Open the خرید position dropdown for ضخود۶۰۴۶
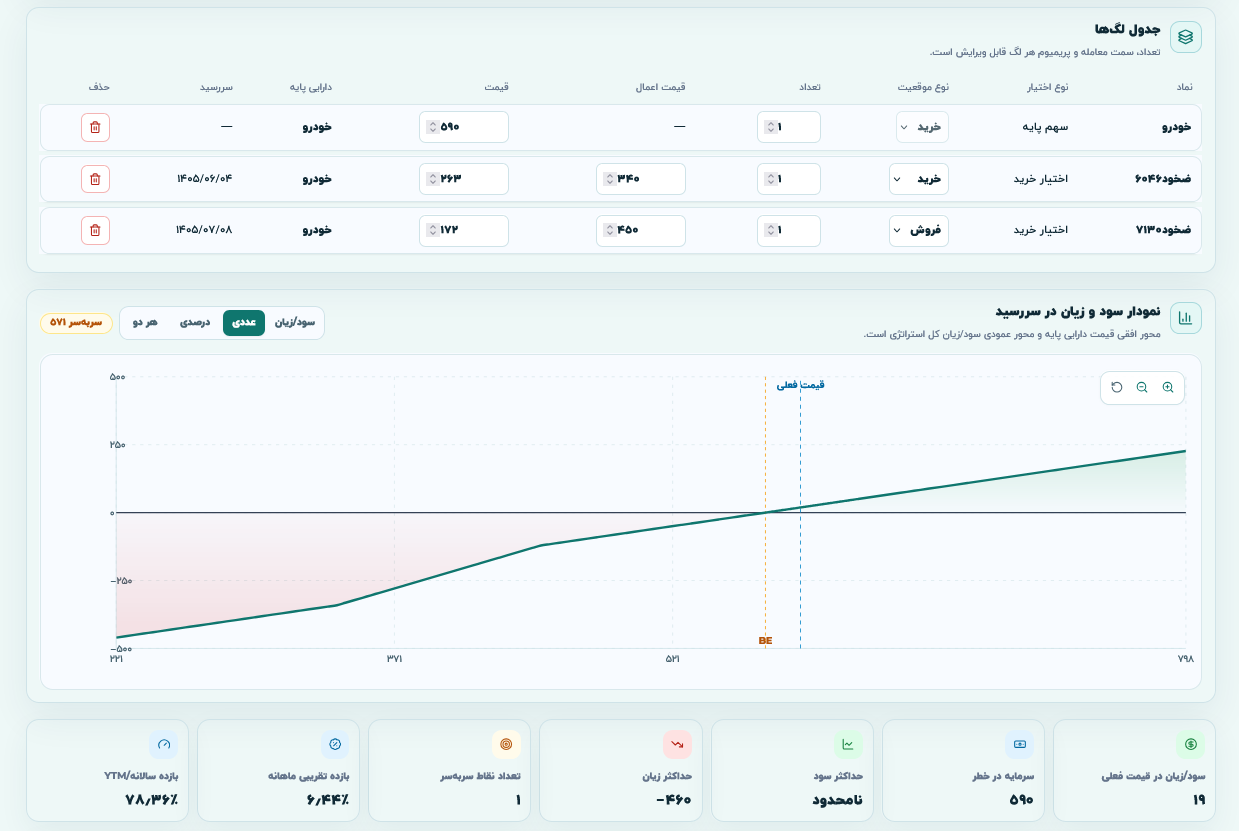The height and width of the screenshot is (831, 1240). tap(919, 179)
